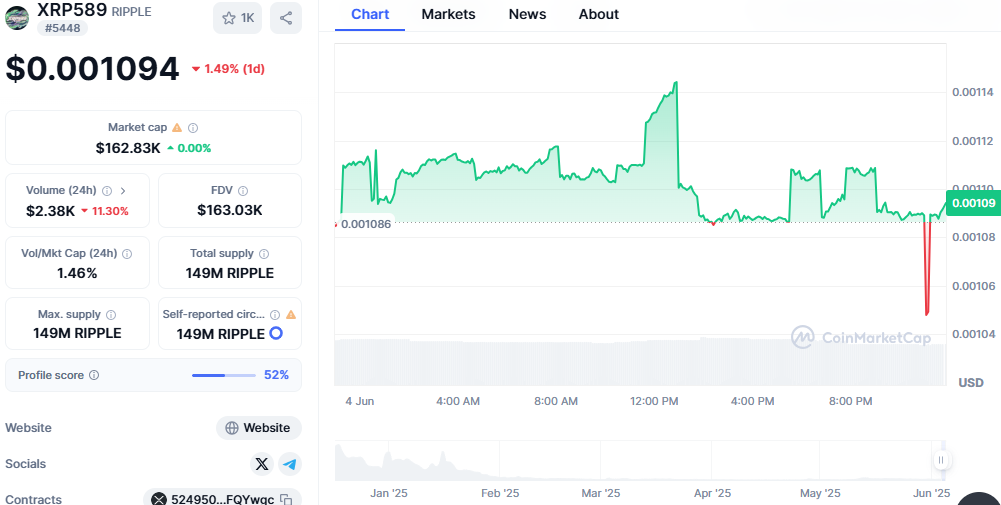Screen dimensions: 1001x505
Task: Click the rank badge #5448
Action: tap(63, 28)
